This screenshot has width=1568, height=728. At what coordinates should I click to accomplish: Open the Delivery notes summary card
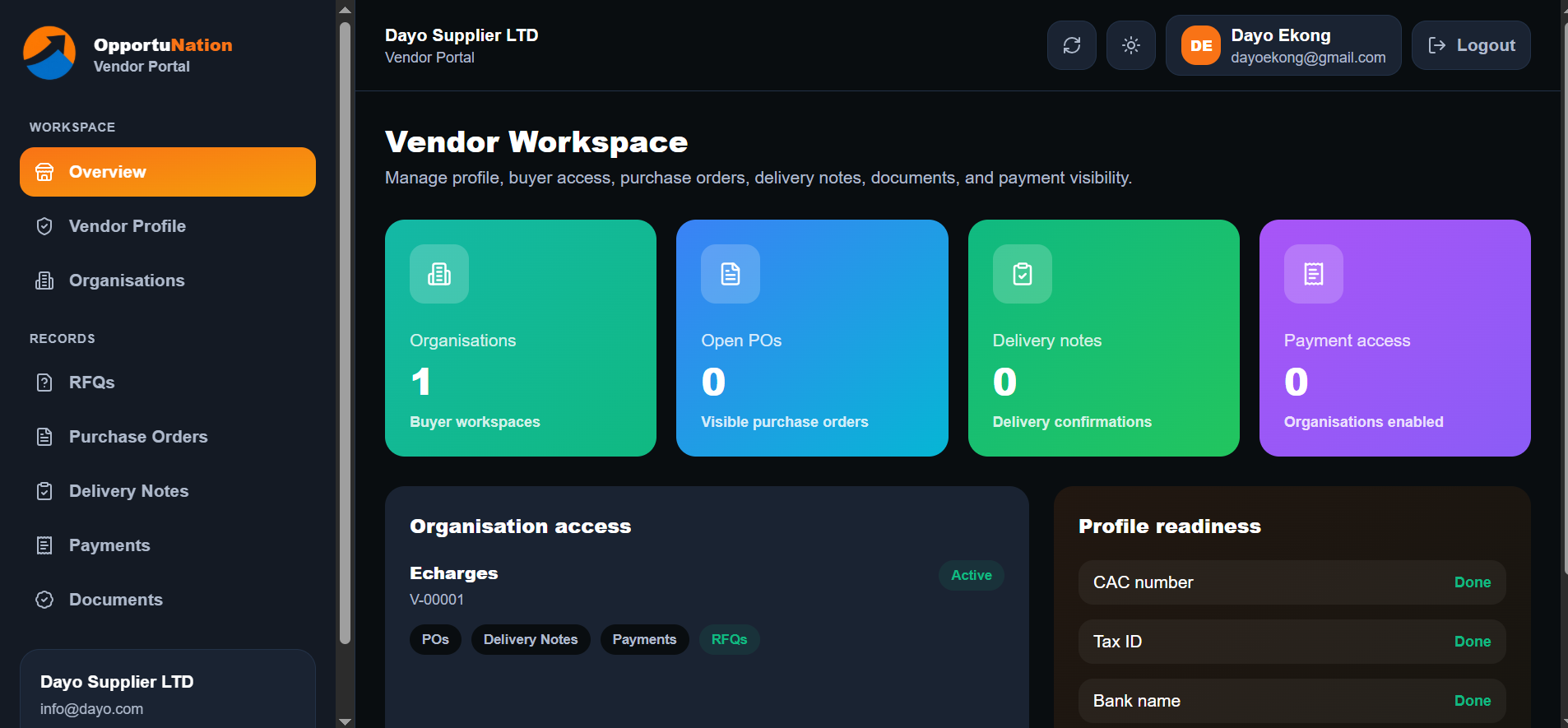[x=1104, y=338]
